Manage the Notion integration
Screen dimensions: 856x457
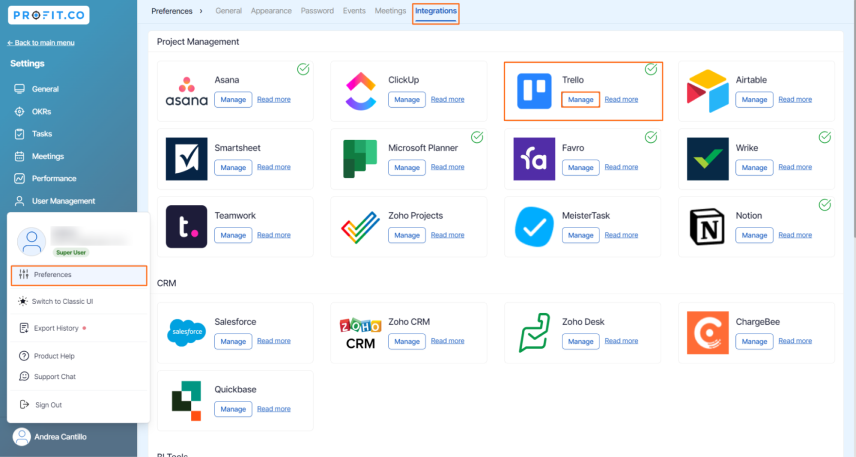[x=754, y=235]
